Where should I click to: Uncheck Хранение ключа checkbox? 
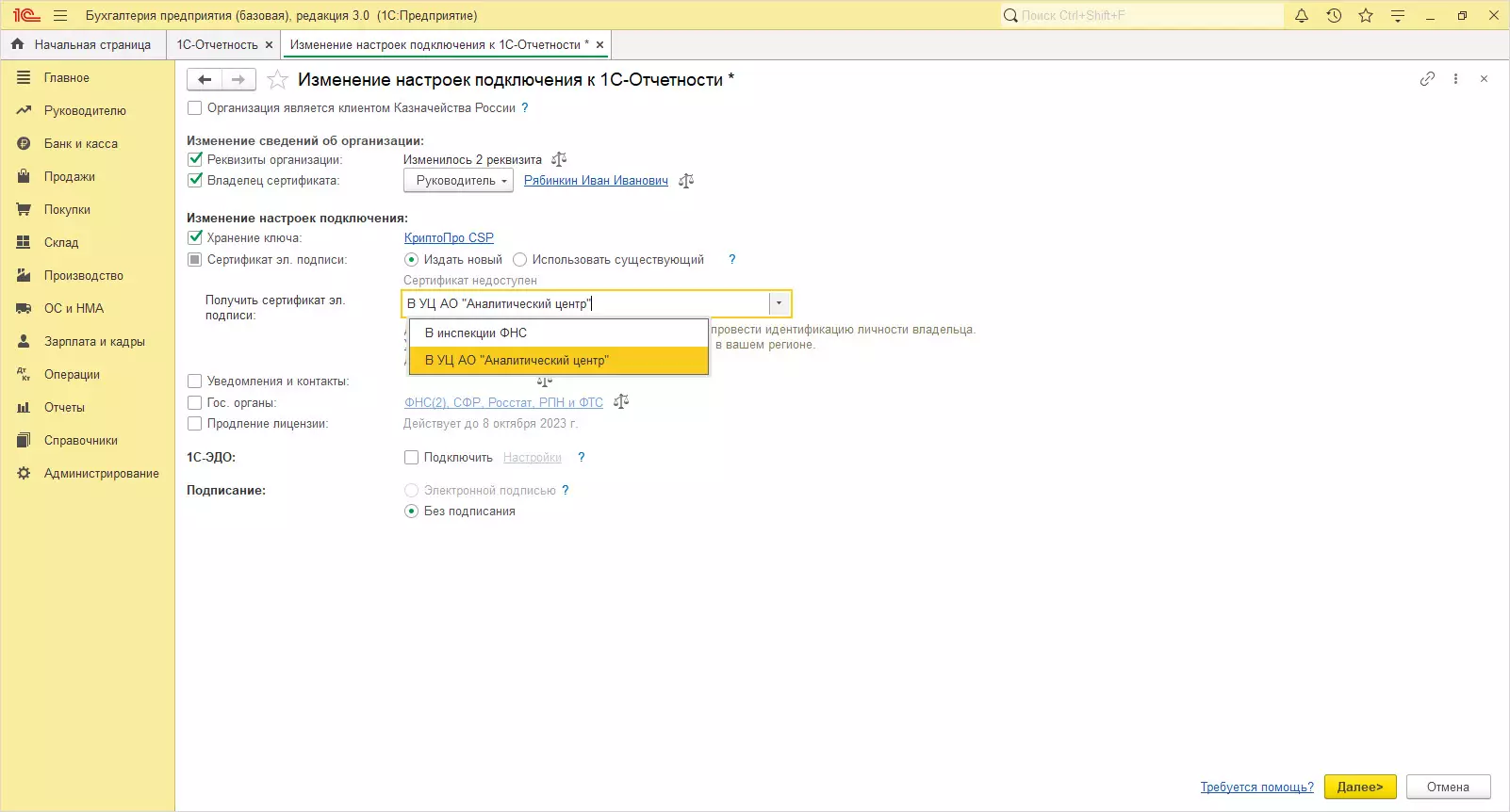pos(195,237)
